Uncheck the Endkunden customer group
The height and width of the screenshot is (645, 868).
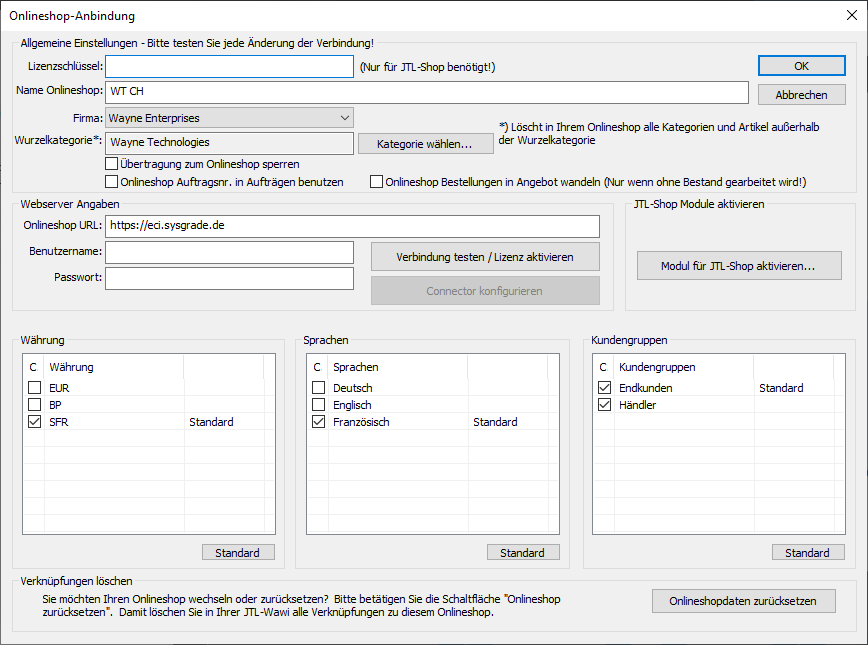tap(604, 388)
